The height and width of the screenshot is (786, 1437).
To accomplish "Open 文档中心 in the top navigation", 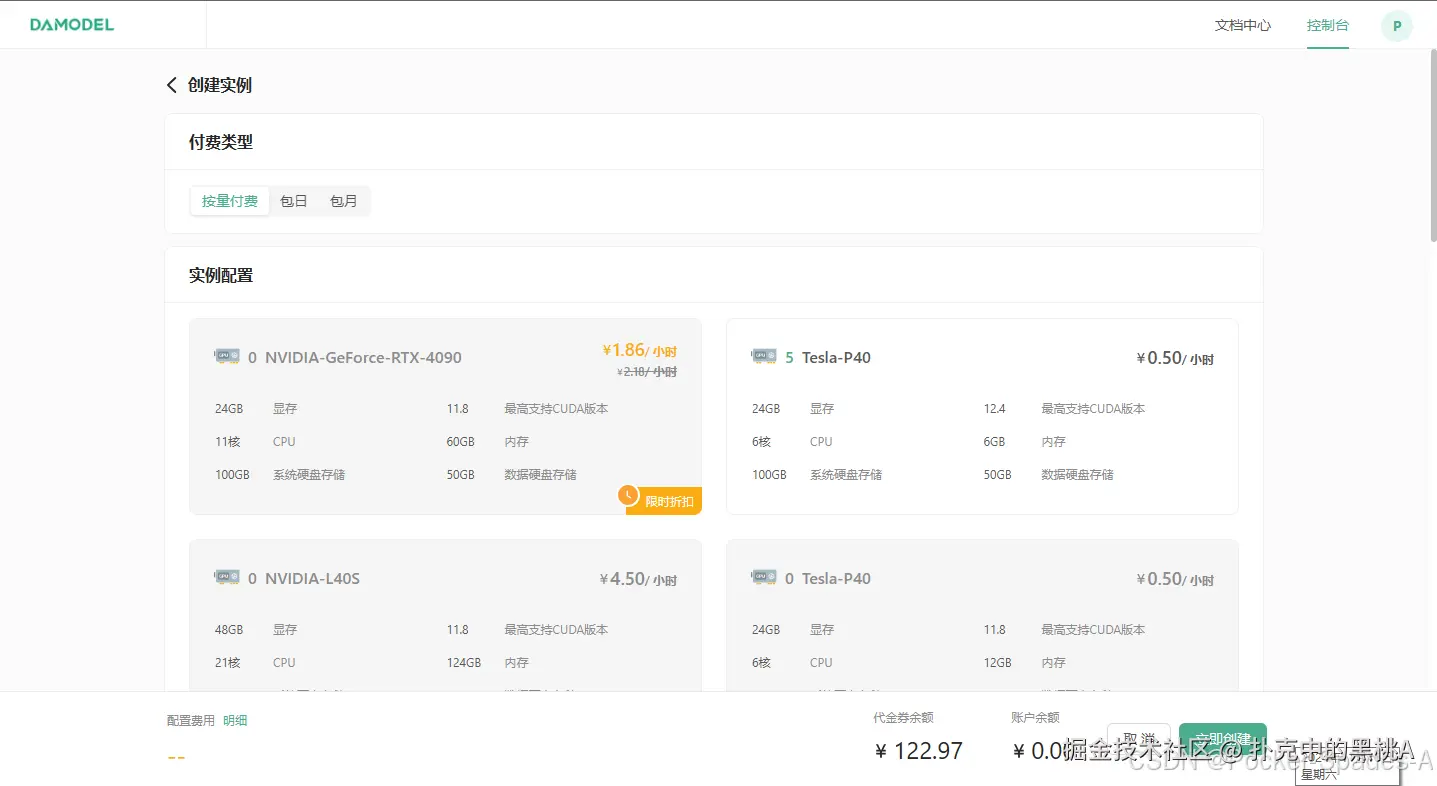I will coord(1243,25).
